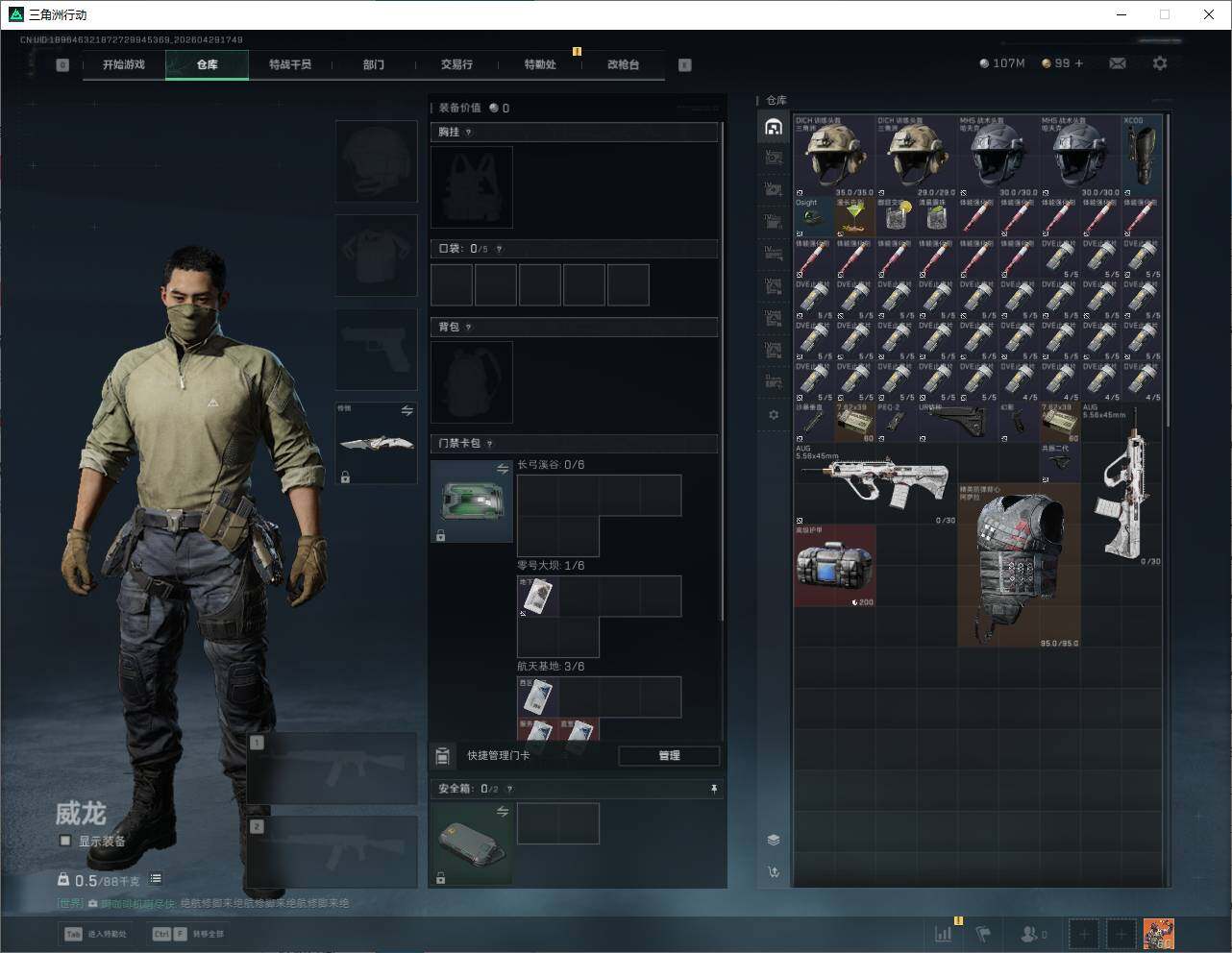1232x953 pixels.
Task: Click the plus icon beside 99 currency
Action: (x=1079, y=63)
